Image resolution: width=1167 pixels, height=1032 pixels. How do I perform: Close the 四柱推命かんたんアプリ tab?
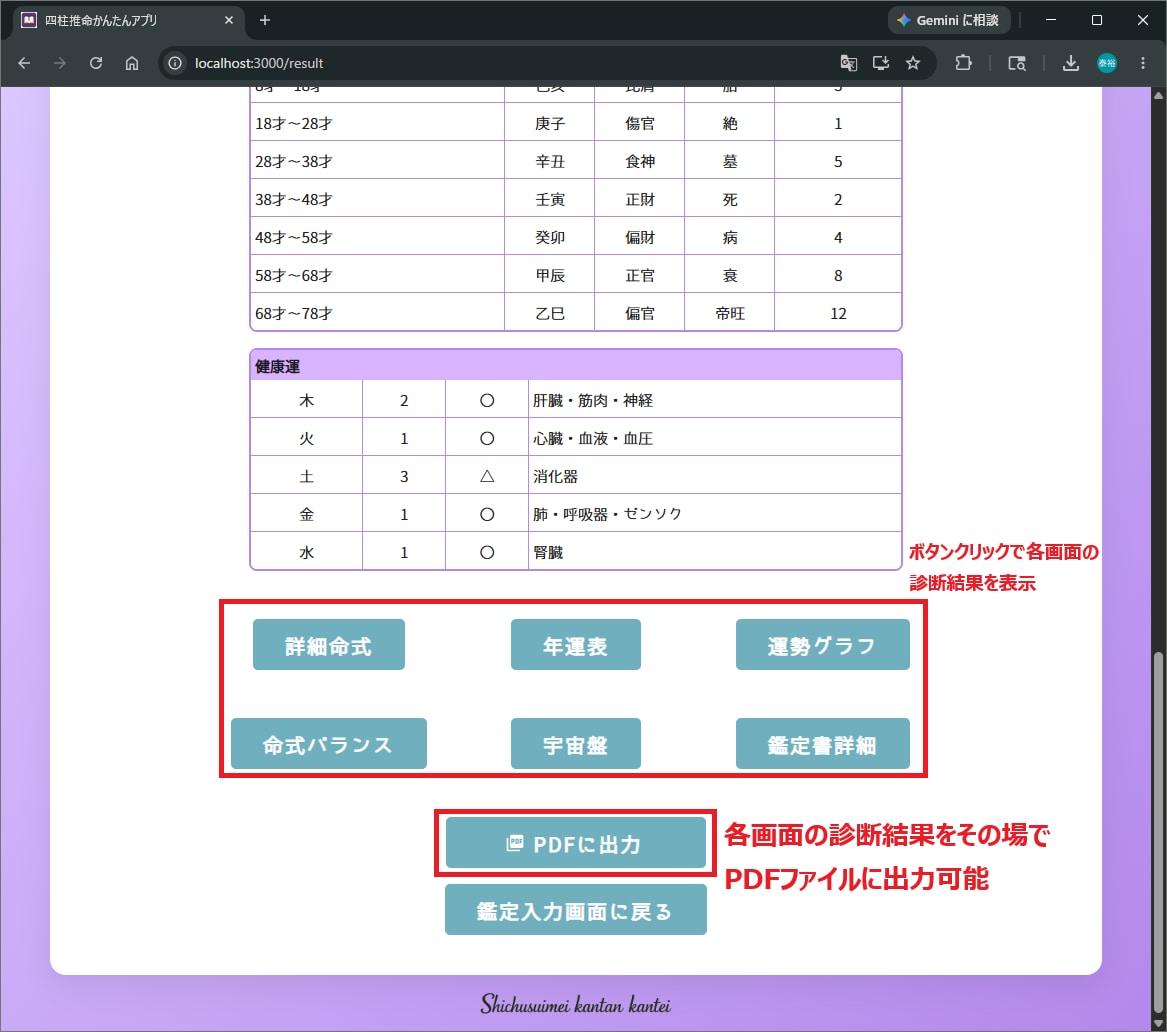[x=228, y=20]
